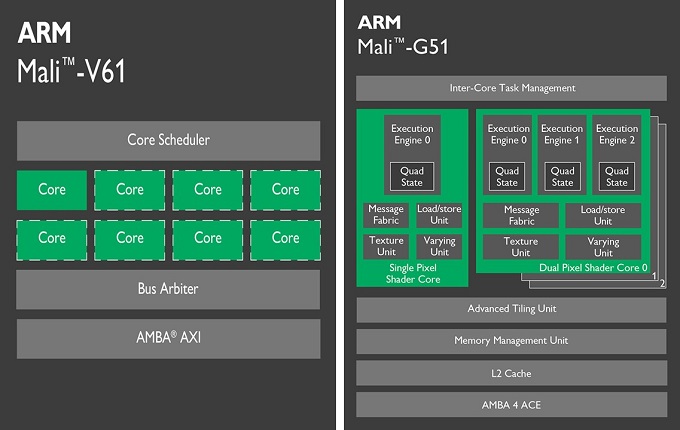
Task: Click the stacked shader core layer numbered 1
Action: [655, 275]
